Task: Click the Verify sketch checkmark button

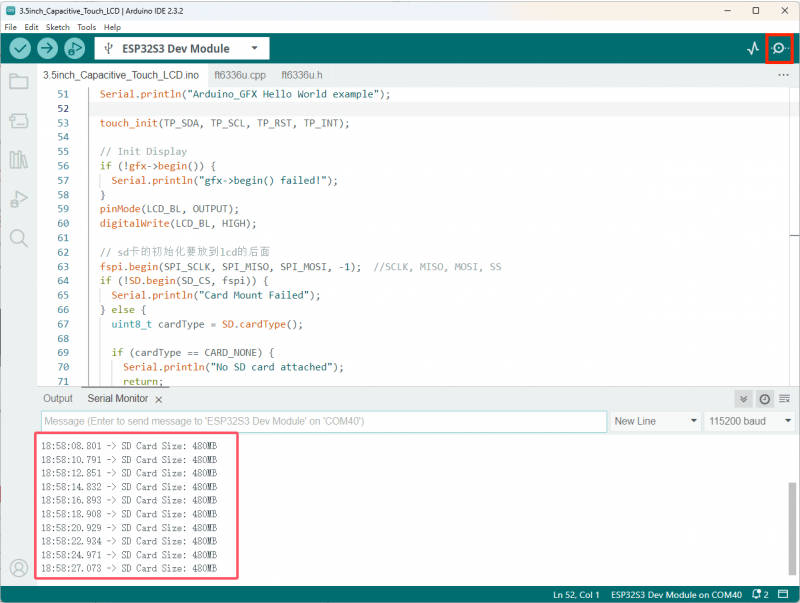Action: coord(20,48)
